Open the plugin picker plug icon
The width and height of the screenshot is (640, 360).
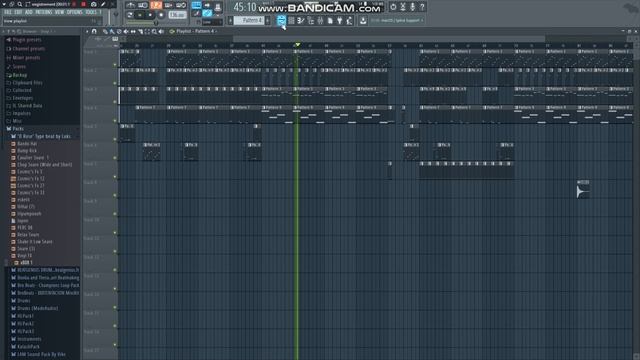340,20
